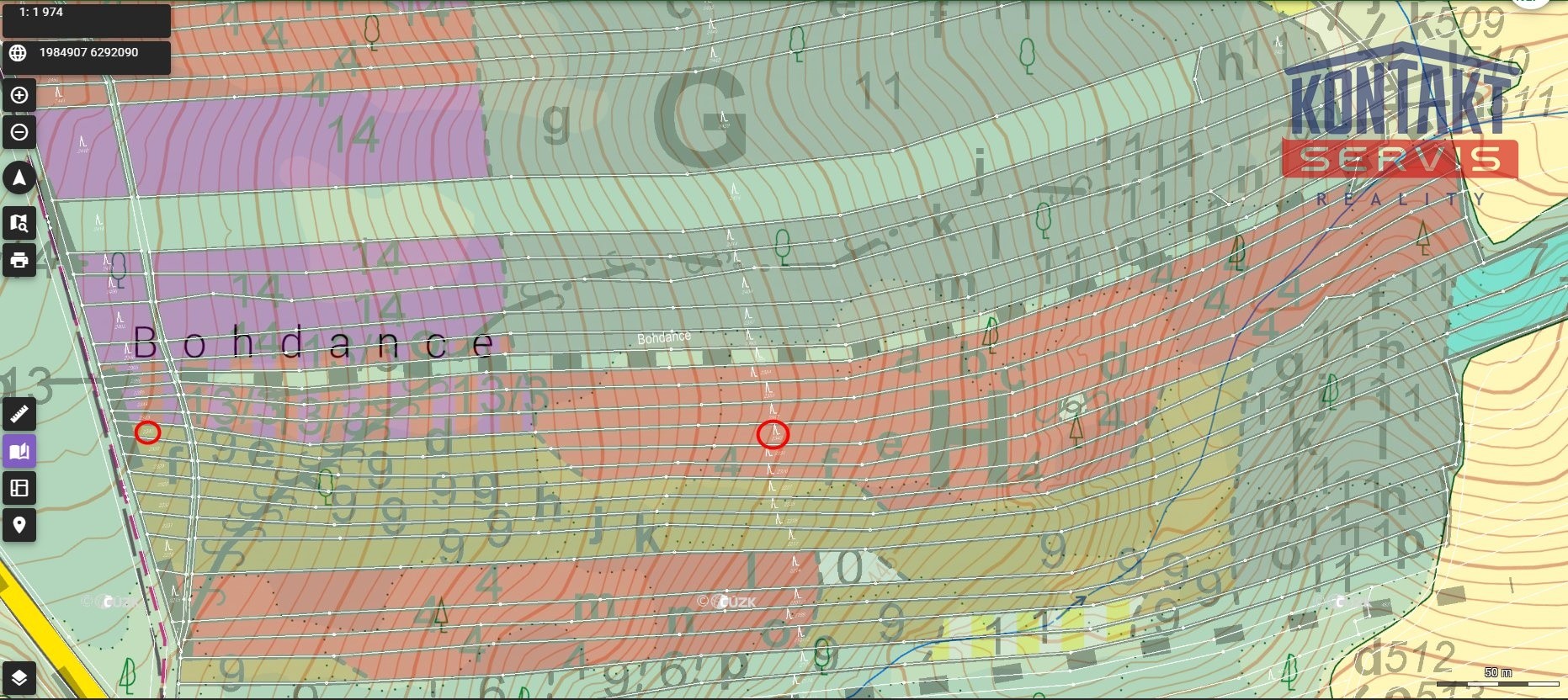Zoom in with the plus button
Viewport: 1568px width, 700px height.
19,95
